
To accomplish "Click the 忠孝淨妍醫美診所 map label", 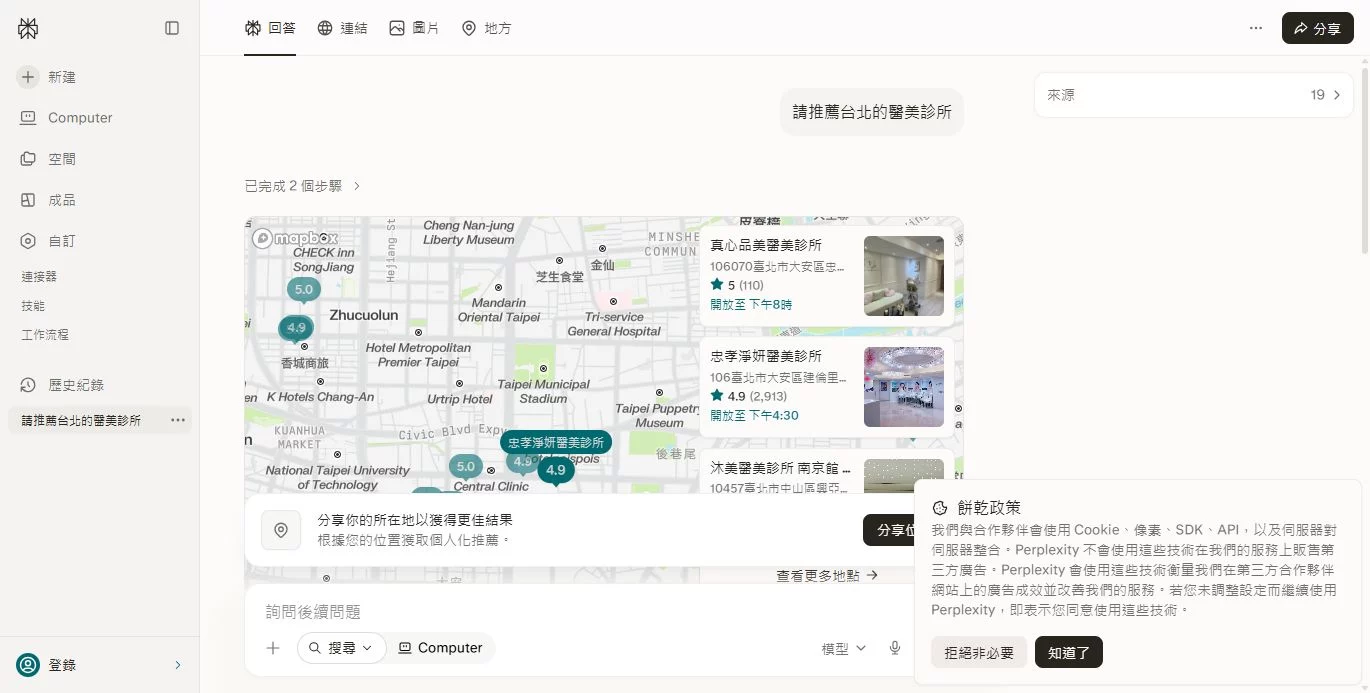I will pyautogui.click(x=556, y=442).
